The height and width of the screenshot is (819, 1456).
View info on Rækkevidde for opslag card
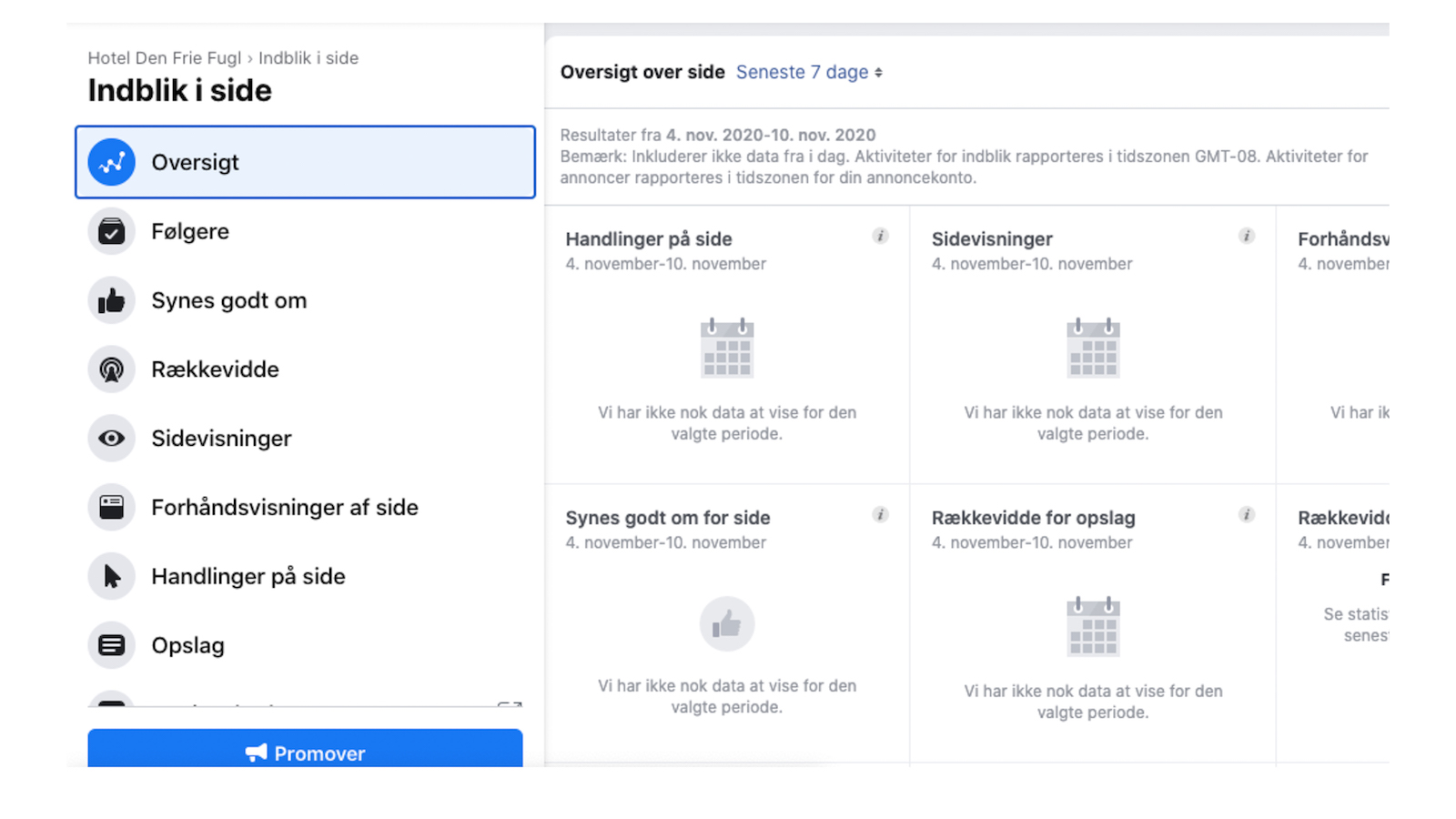(1247, 514)
